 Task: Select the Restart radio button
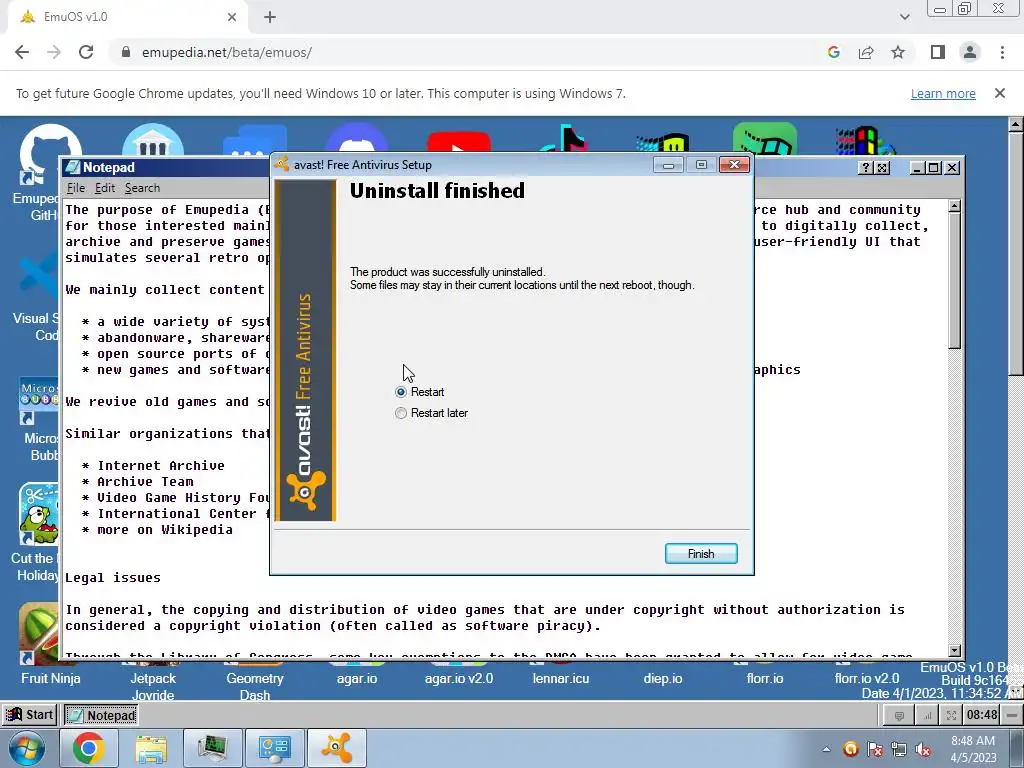coord(401,392)
